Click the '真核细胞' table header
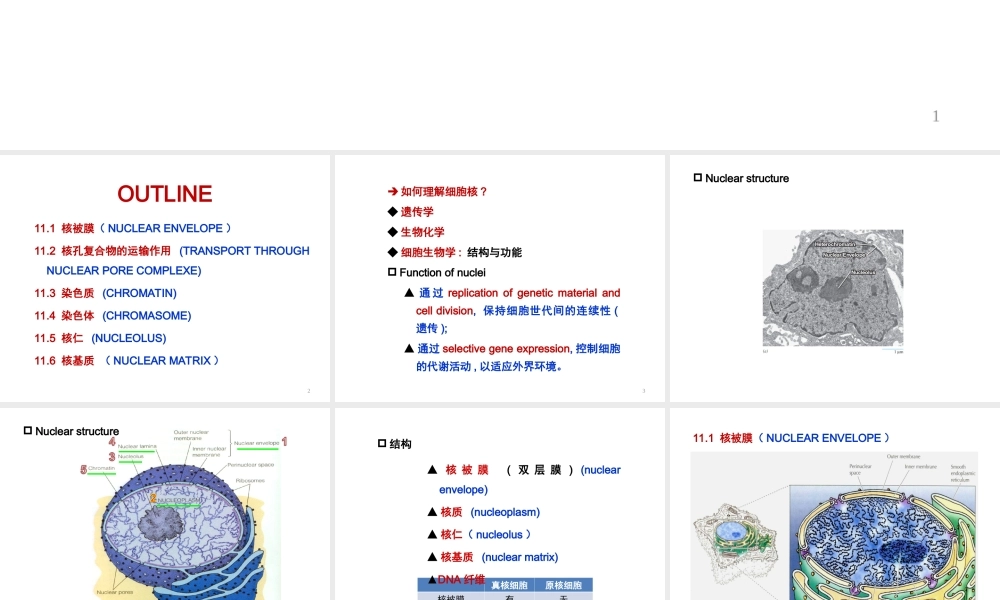The height and width of the screenshot is (600, 1000). click(x=509, y=585)
